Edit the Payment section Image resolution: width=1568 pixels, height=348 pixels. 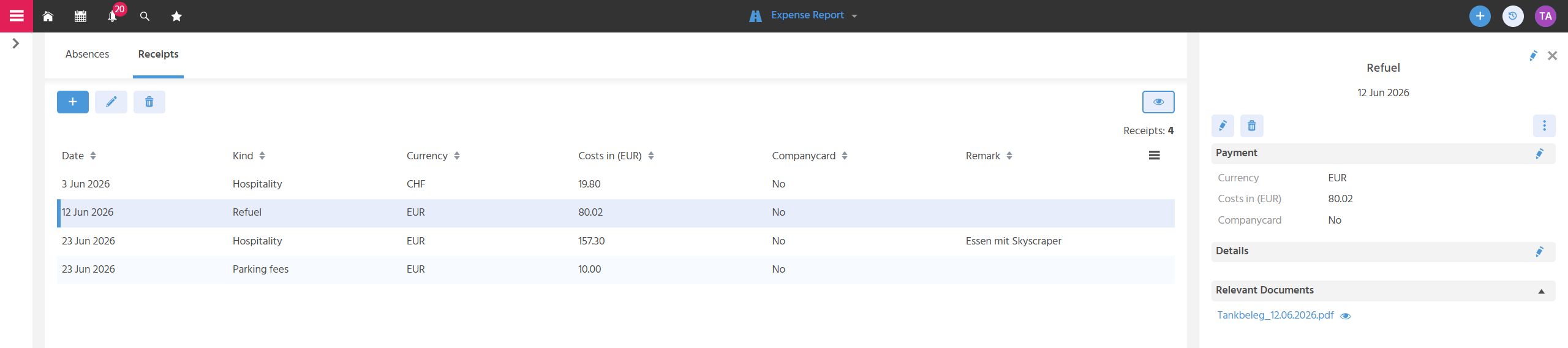click(x=1539, y=153)
